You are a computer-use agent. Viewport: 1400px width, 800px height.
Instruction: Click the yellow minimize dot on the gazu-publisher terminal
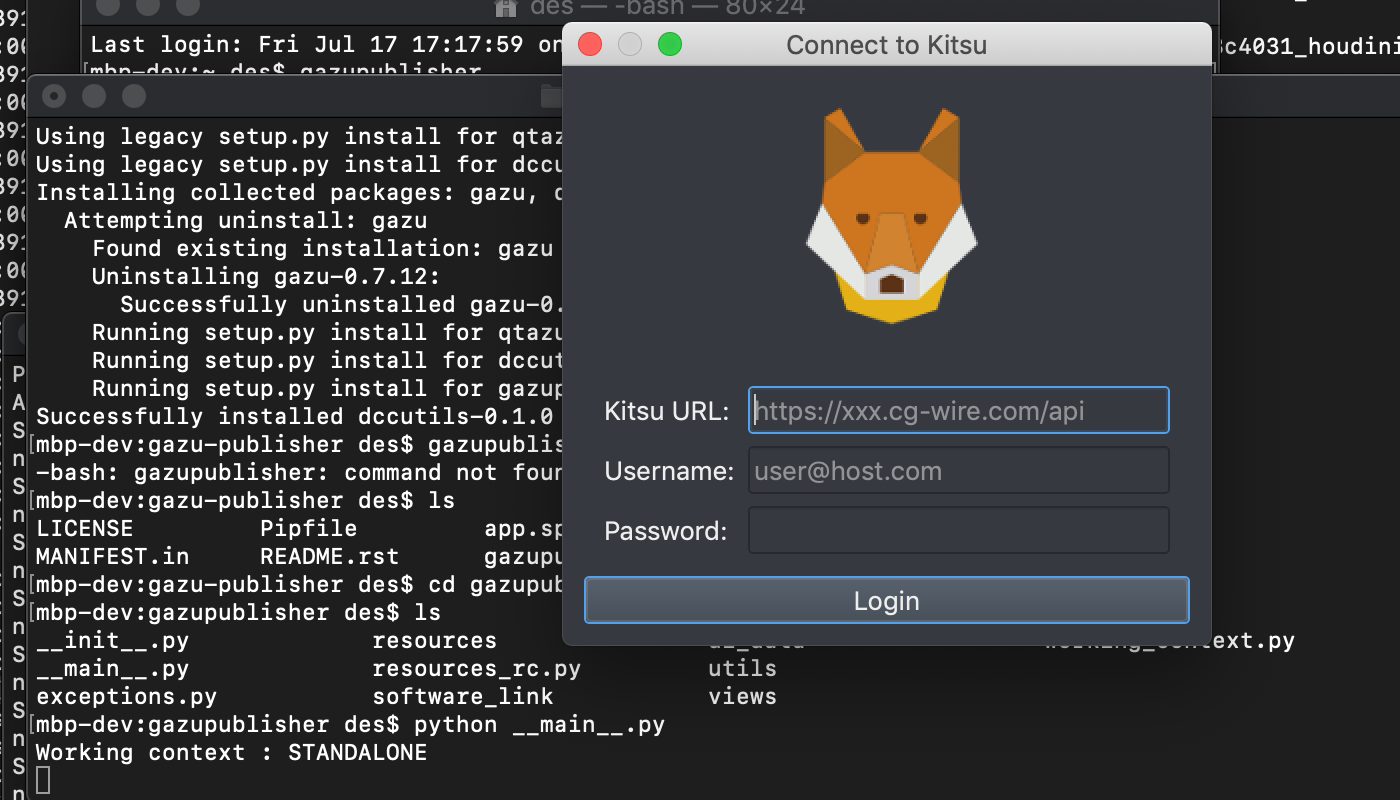pos(92,97)
